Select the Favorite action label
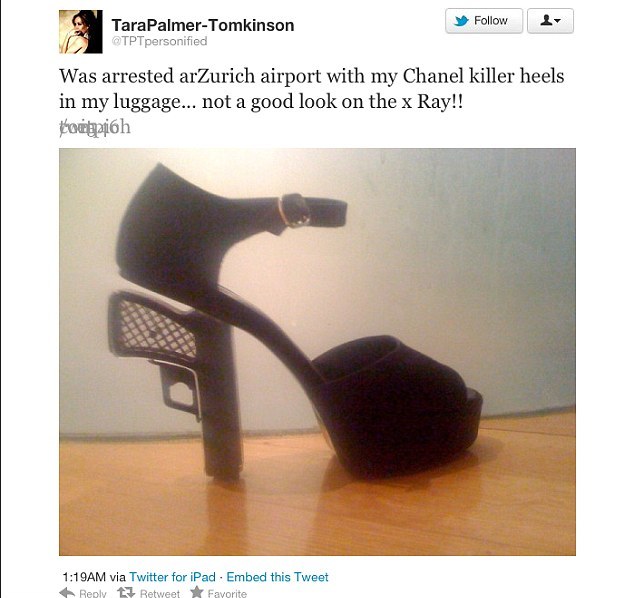 (x=227, y=593)
